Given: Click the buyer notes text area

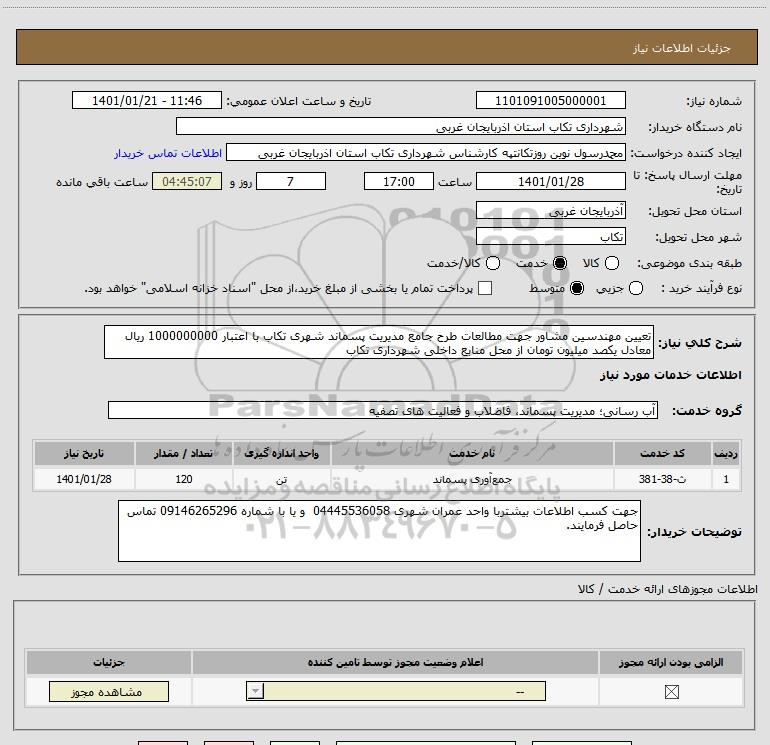Looking at the screenshot, I should [379, 531].
